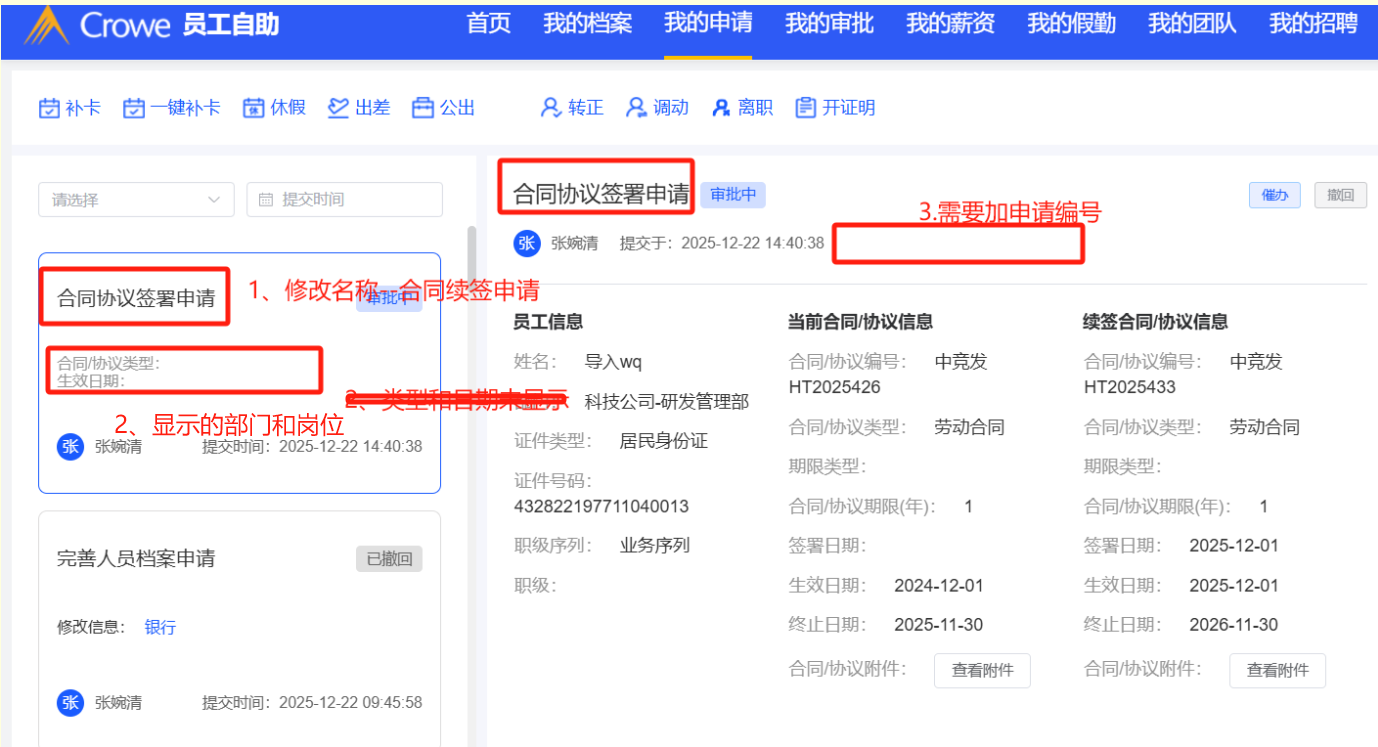
Task: Click name value 导入wq
Action: pos(613,362)
